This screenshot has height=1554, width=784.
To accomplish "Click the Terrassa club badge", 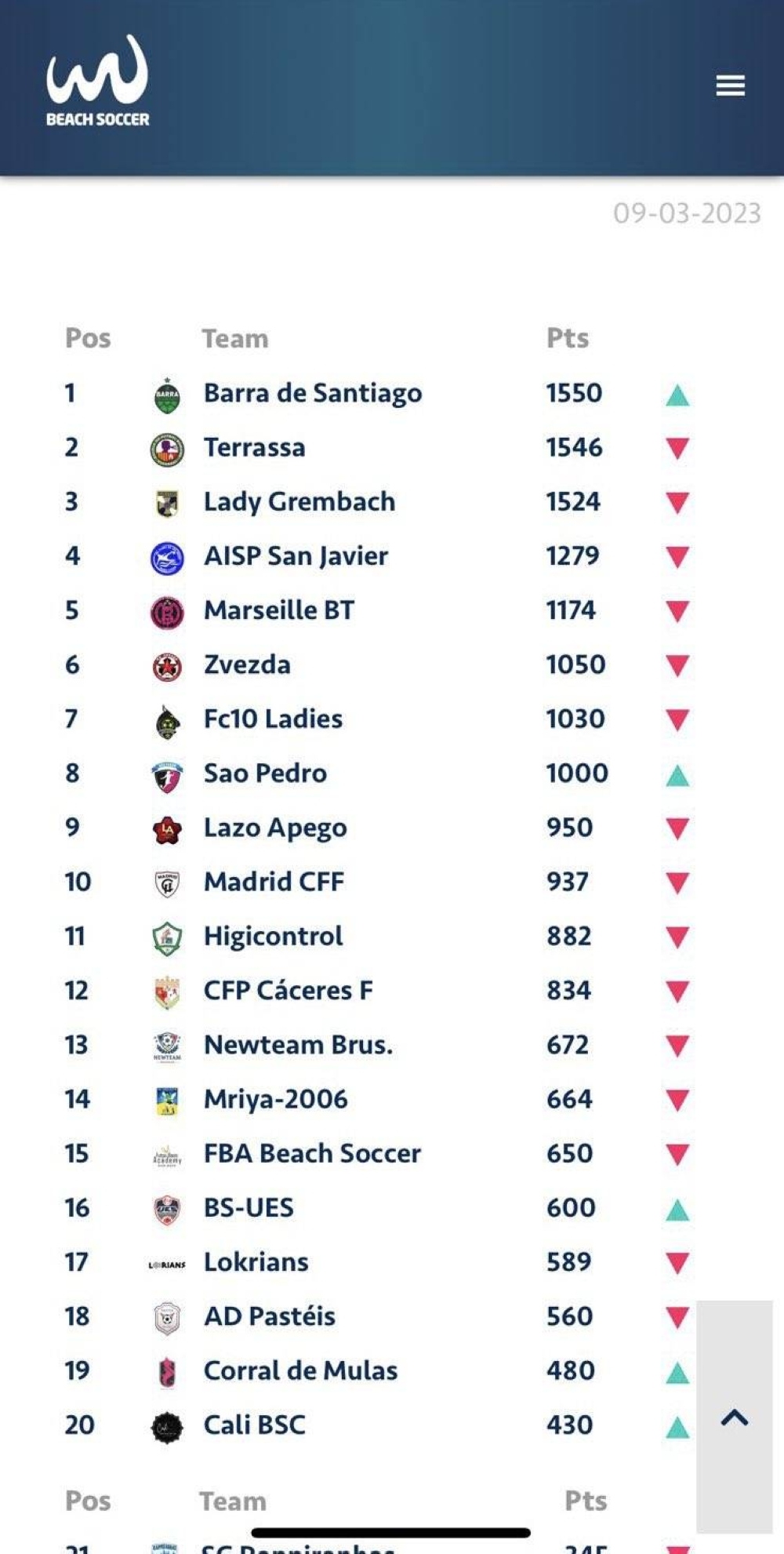I will 167,449.
